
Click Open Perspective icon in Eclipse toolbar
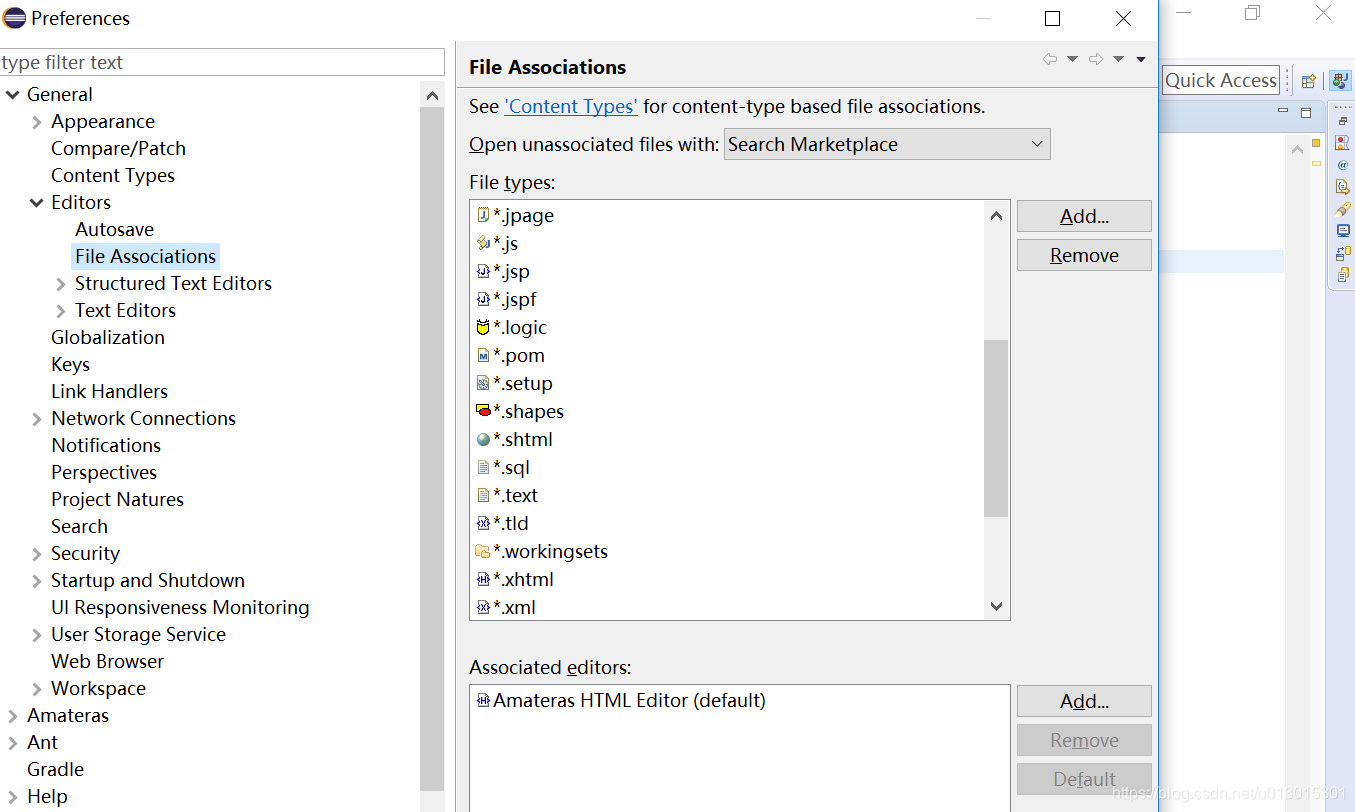tap(1308, 81)
